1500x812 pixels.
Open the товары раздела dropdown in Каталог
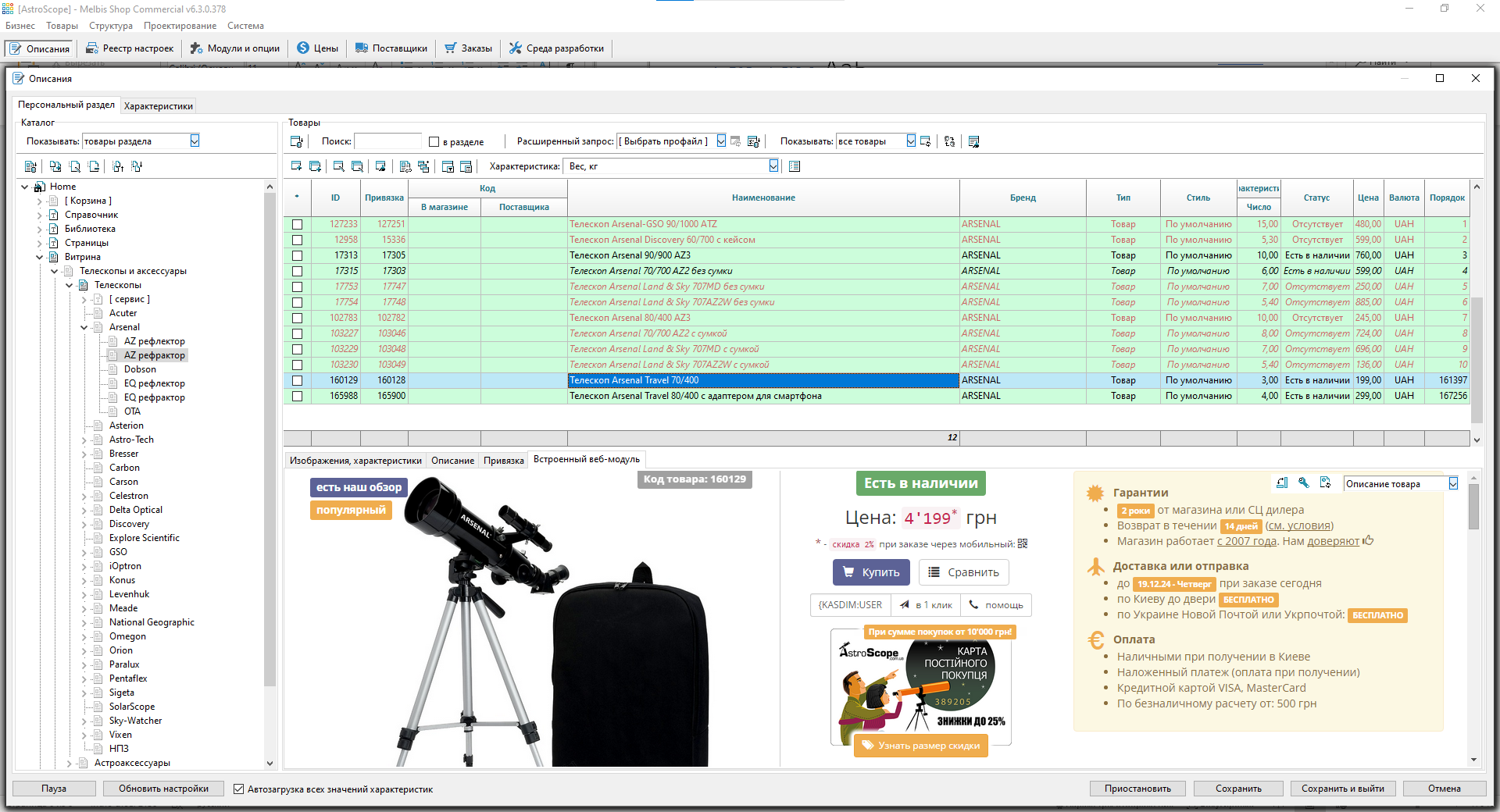(x=195, y=141)
